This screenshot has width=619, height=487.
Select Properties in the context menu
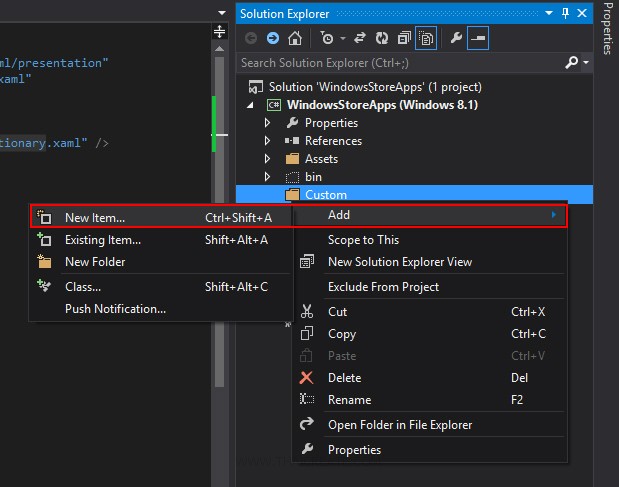[430, 450]
